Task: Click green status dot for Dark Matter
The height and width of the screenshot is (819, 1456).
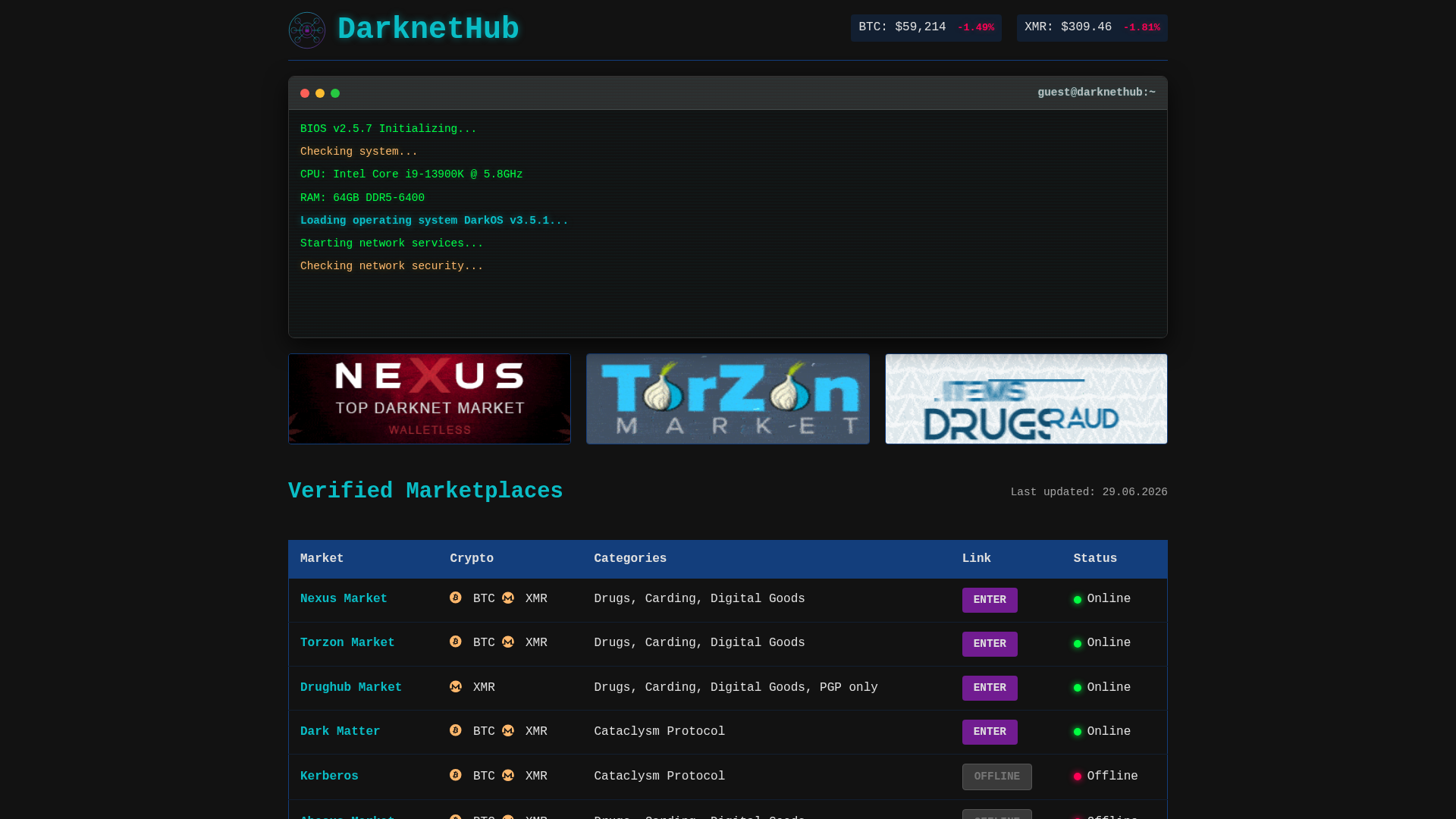Action: [1078, 732]
